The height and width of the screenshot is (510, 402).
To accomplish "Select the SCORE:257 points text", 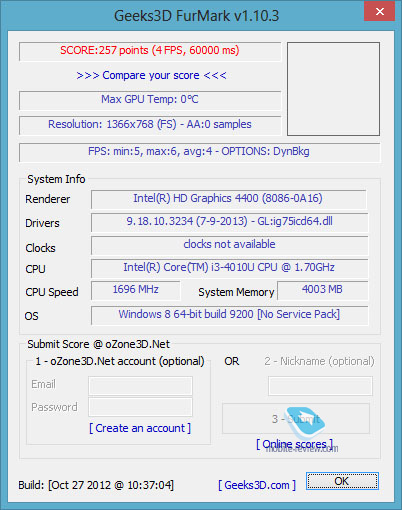I will [x=150, y=50].
